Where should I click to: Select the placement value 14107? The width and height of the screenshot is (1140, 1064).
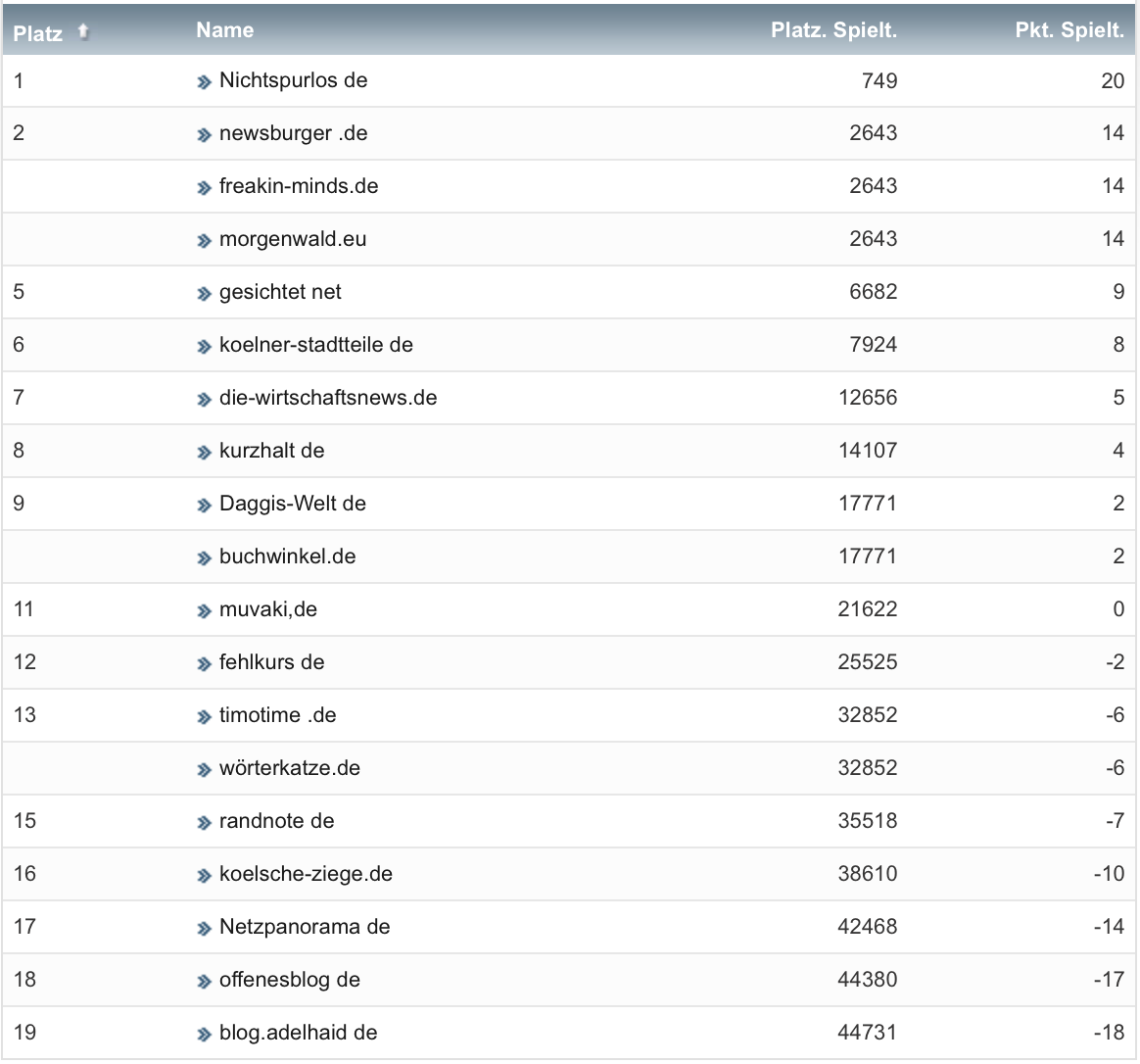click(x=868, y=450)
